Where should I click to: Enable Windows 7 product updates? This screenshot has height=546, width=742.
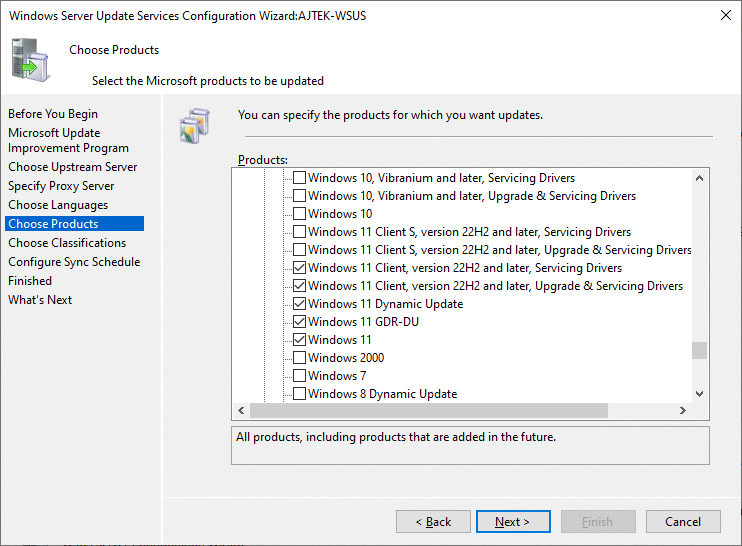[x=299, y=376]
